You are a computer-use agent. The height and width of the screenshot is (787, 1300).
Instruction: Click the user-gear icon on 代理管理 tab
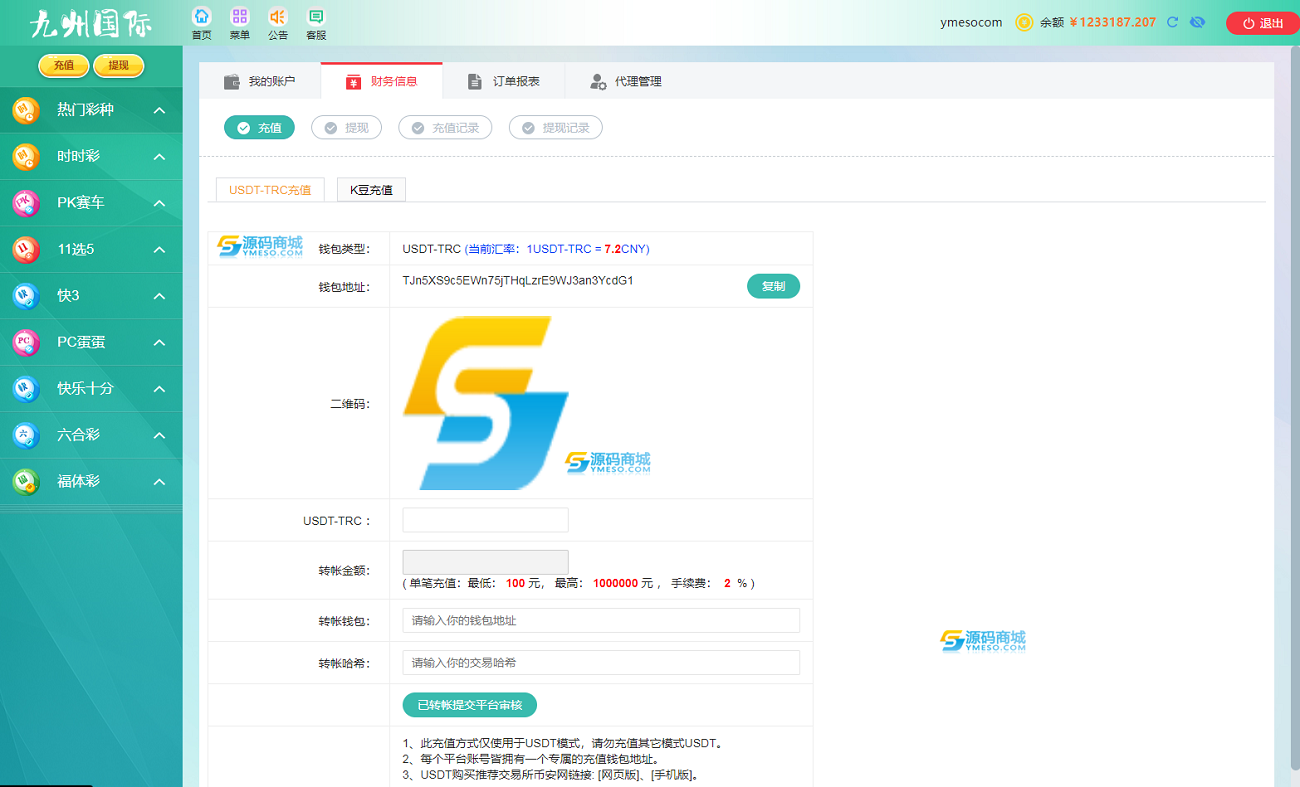click(598, 82)
